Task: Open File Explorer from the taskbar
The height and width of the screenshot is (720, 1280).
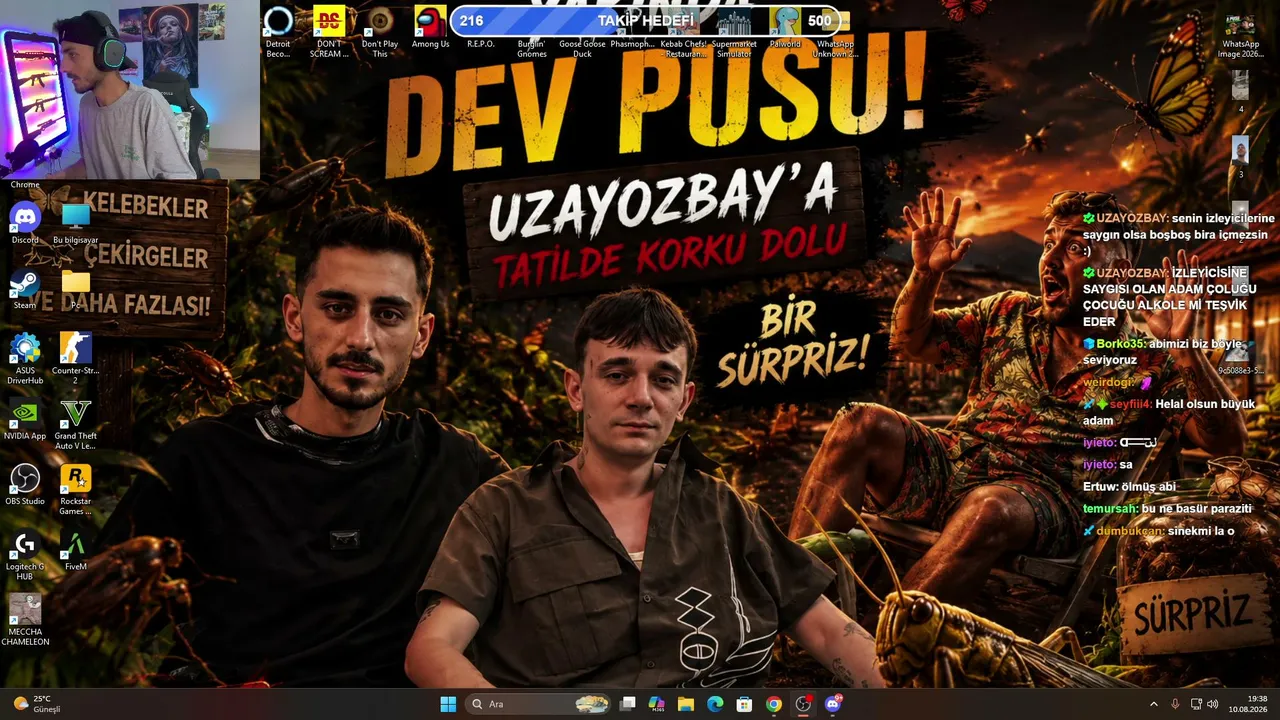Action: coord(686,704)
